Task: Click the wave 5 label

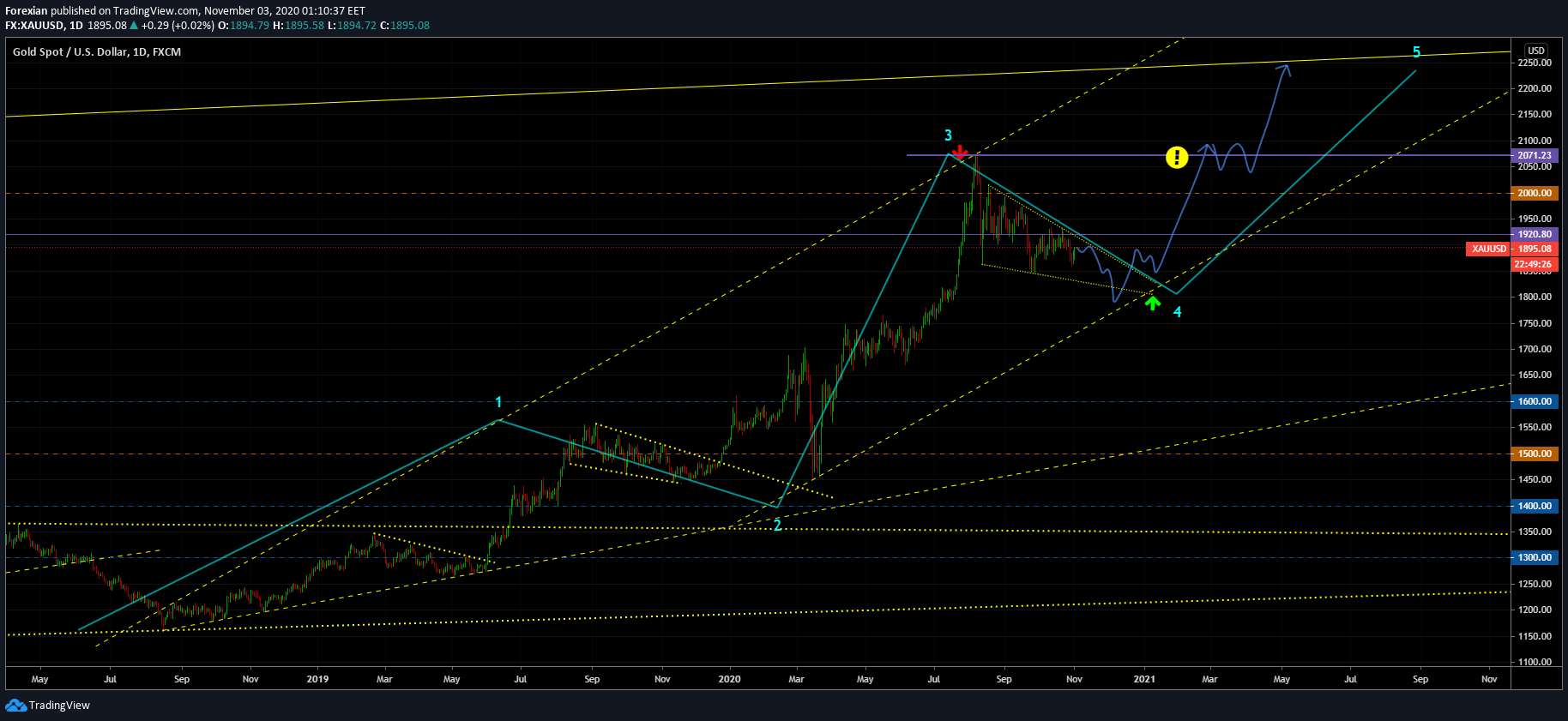Action: click(1416, 52)
